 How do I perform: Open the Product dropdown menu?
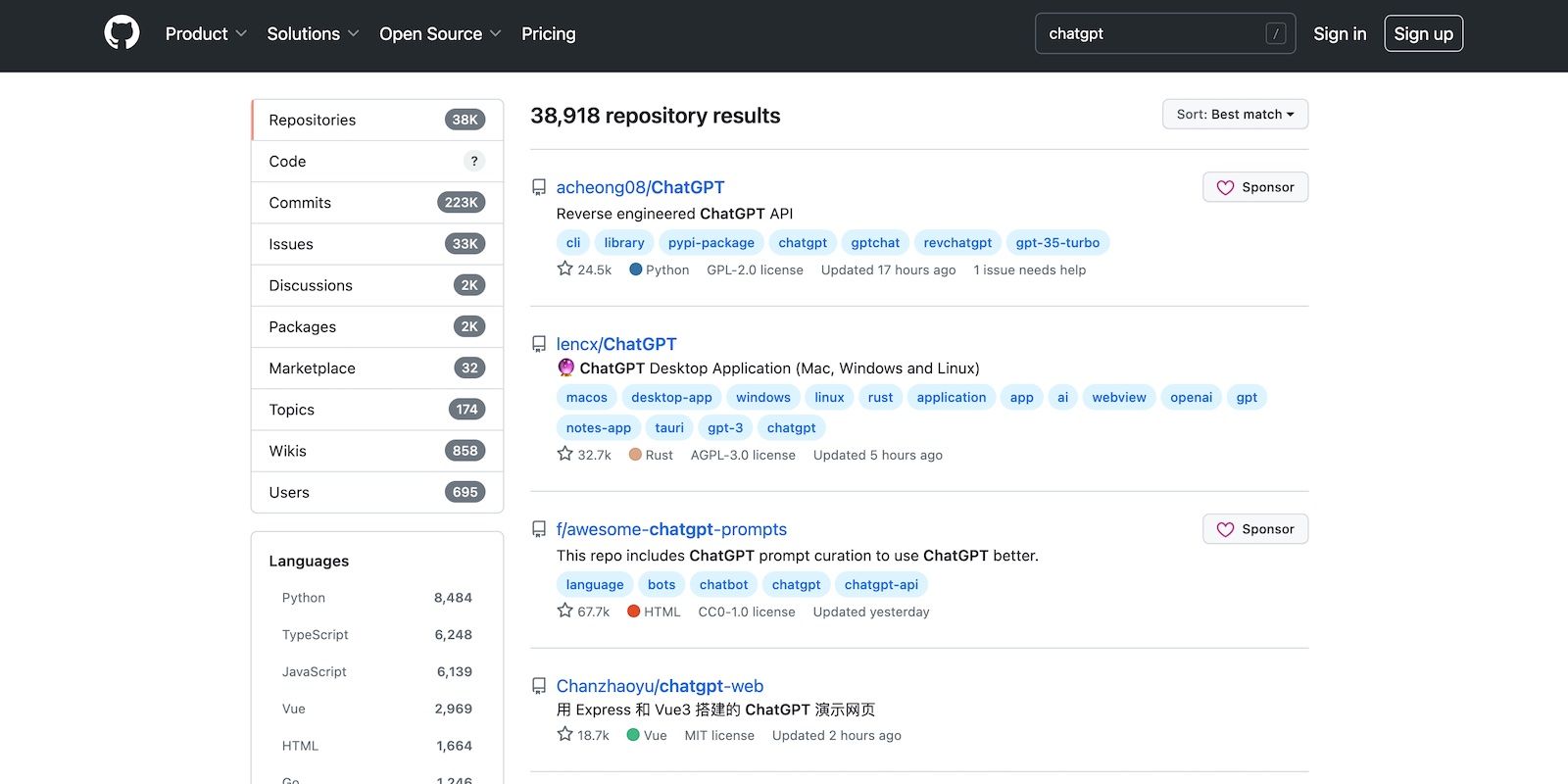tap(206, 33)
